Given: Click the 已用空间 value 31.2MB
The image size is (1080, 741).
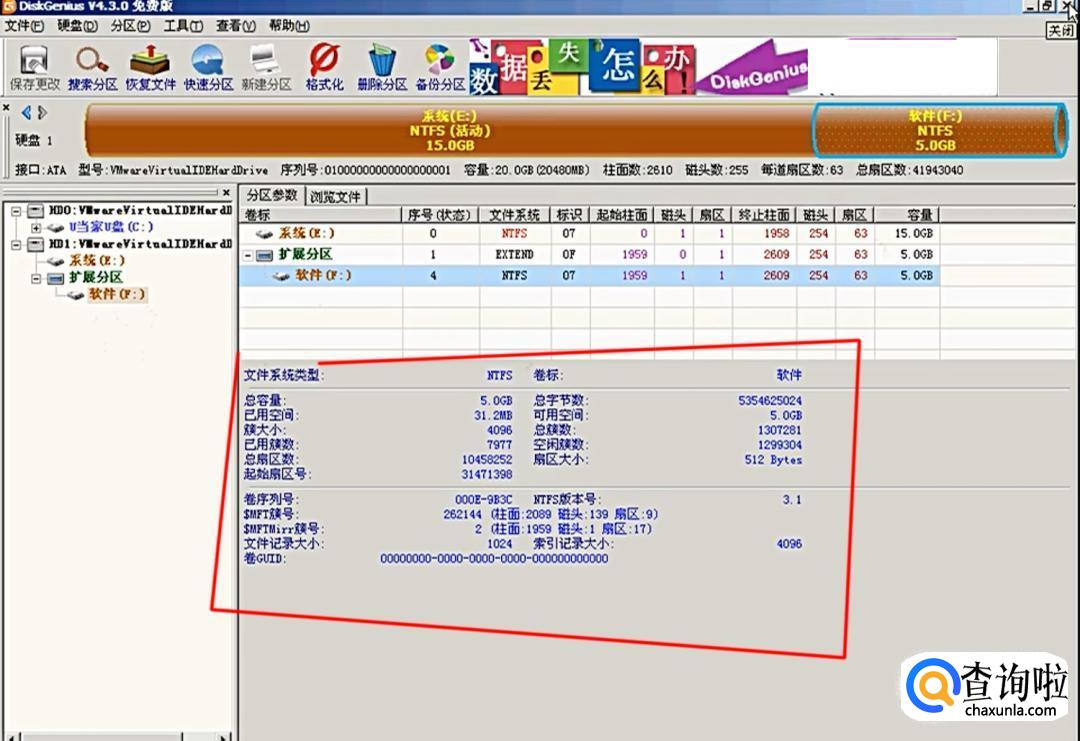Looking at the screenshot, I should [493, 415].
